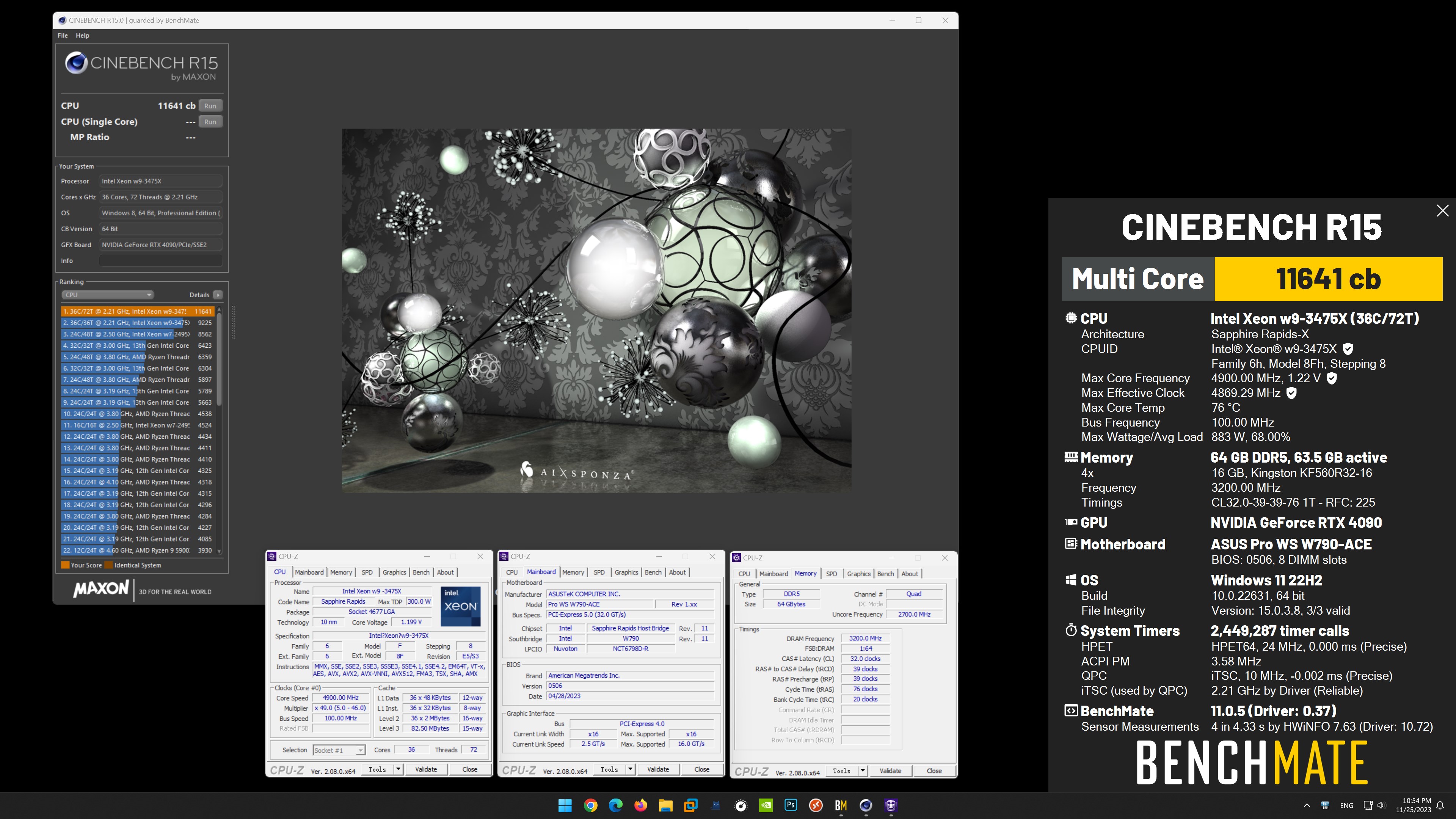Switch to Mainboard tab in first CPU-Z window
Viewport: 1456px width, 819px height.
pos(309,572)
